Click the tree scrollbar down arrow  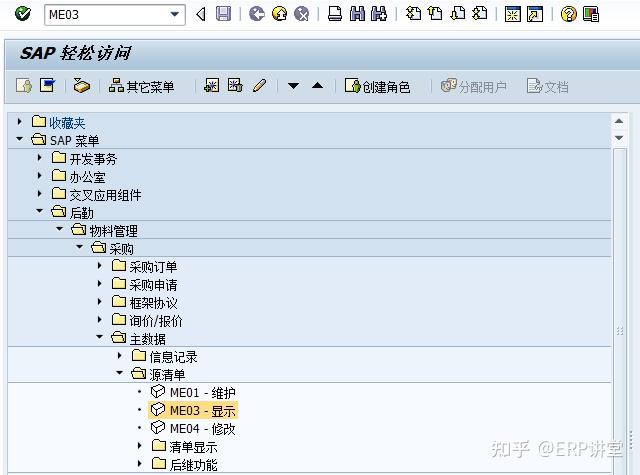click(619, 138)
